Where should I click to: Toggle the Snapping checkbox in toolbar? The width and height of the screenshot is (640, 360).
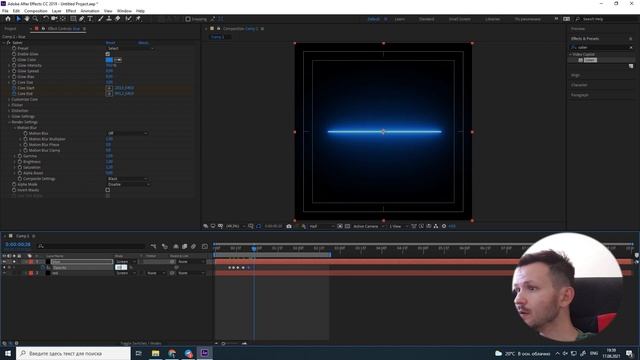[x=188, y=19]
